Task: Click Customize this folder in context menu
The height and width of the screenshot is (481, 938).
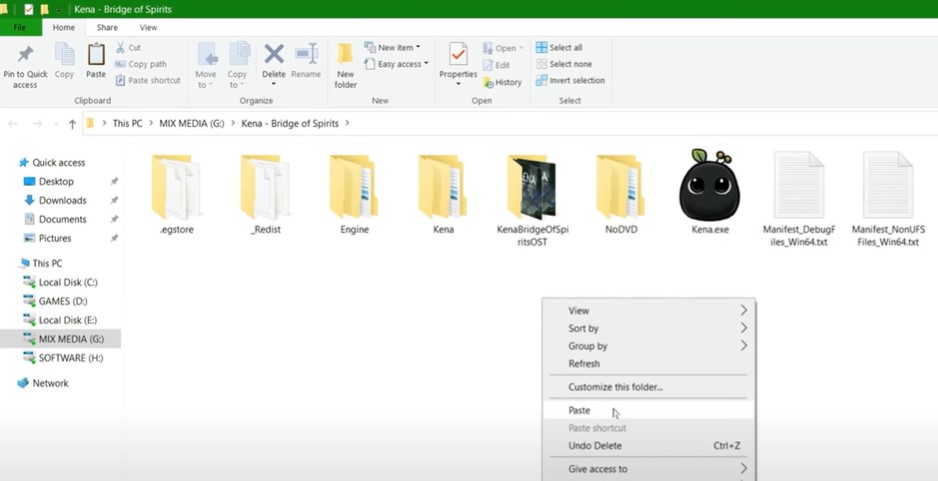Action: [649, 387]
